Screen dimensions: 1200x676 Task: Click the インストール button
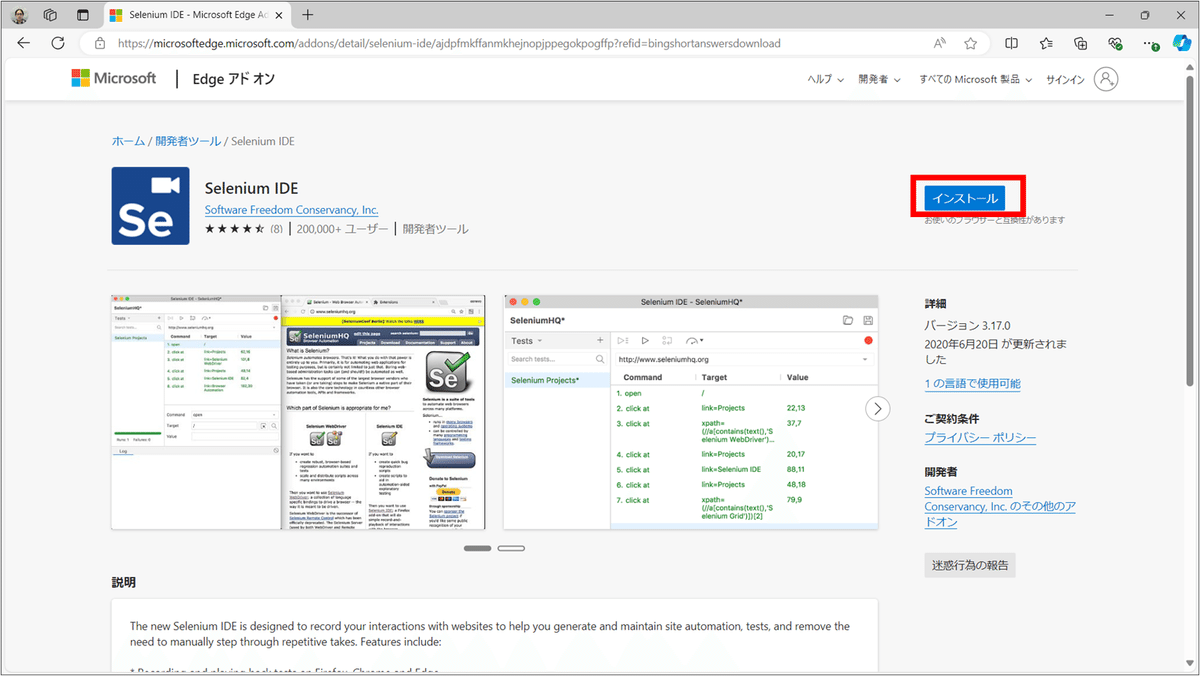[965, 197]
